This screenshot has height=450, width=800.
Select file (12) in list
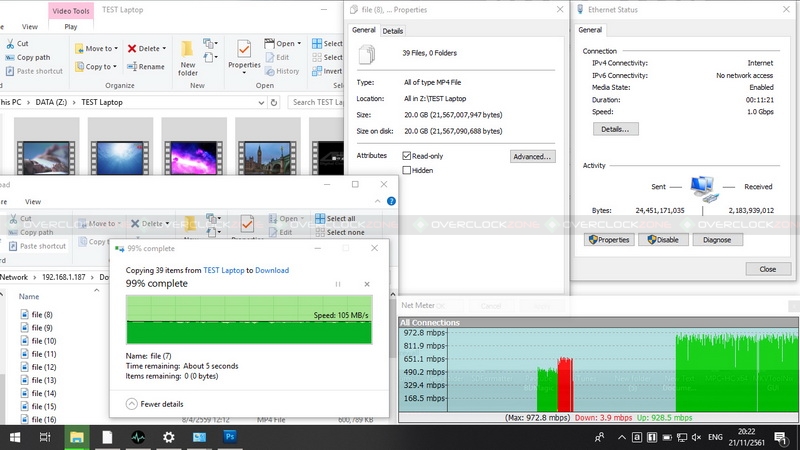(39, 367)
